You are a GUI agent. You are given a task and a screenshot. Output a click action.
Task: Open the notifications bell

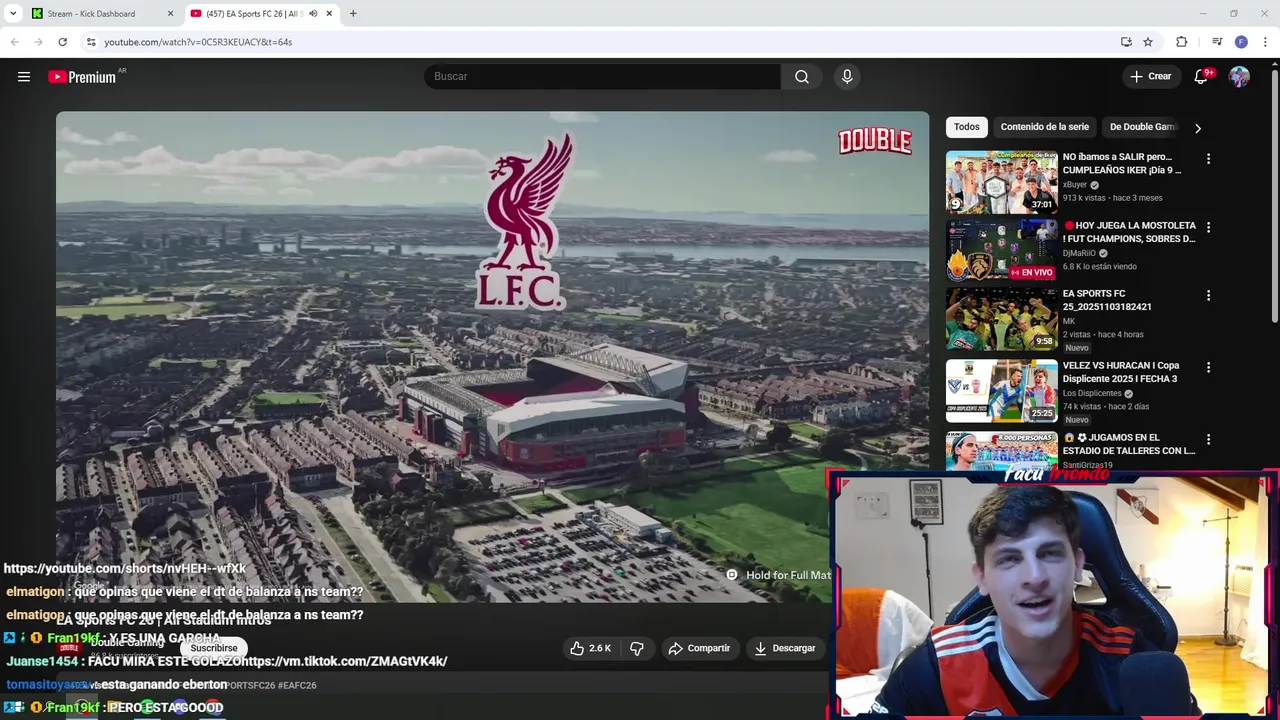click(1201, 77)
